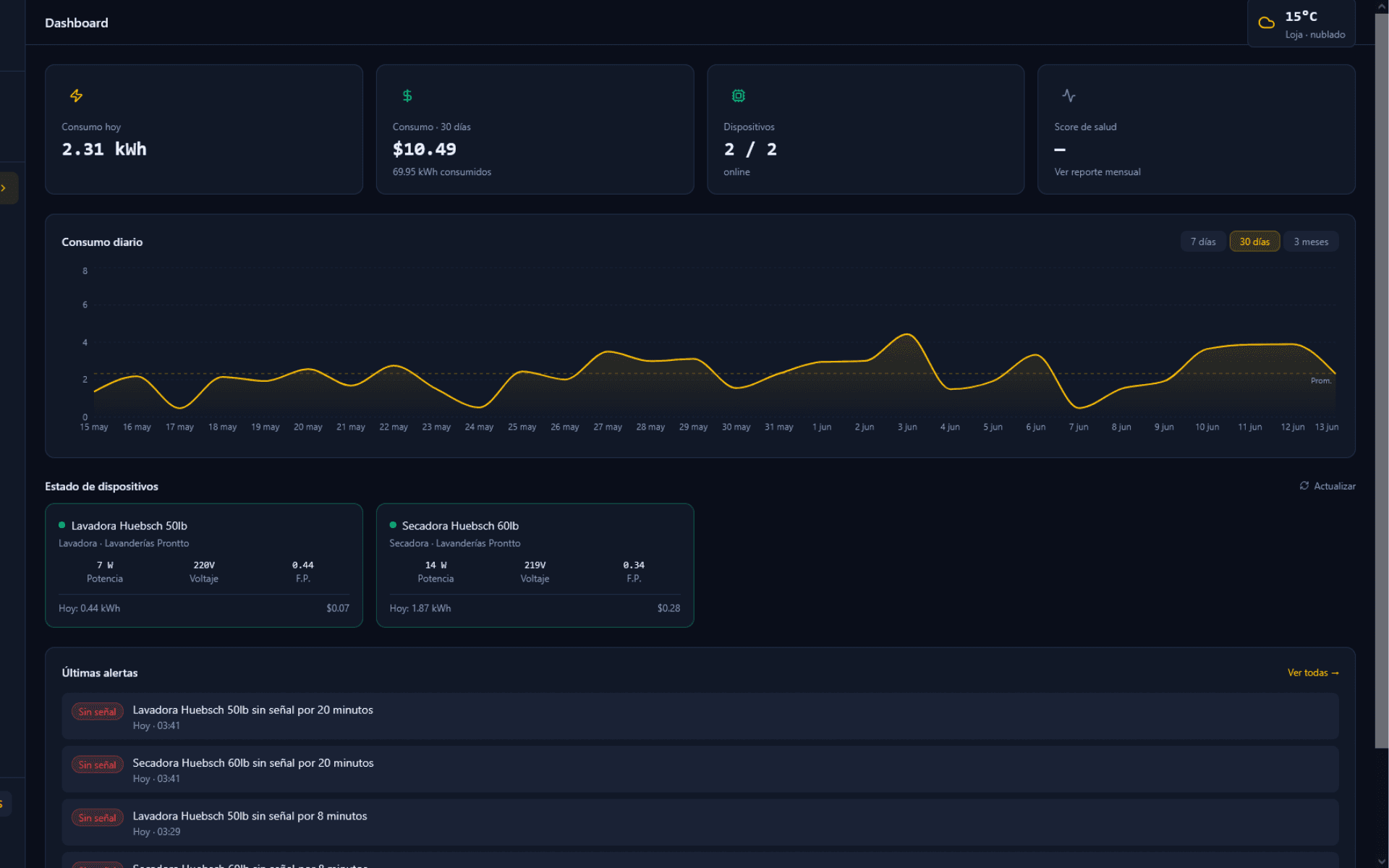Image resolution: width=1389 pixels, height=868 pixels.
Task: Click the Últimas alertas heading
Action: 100,673
